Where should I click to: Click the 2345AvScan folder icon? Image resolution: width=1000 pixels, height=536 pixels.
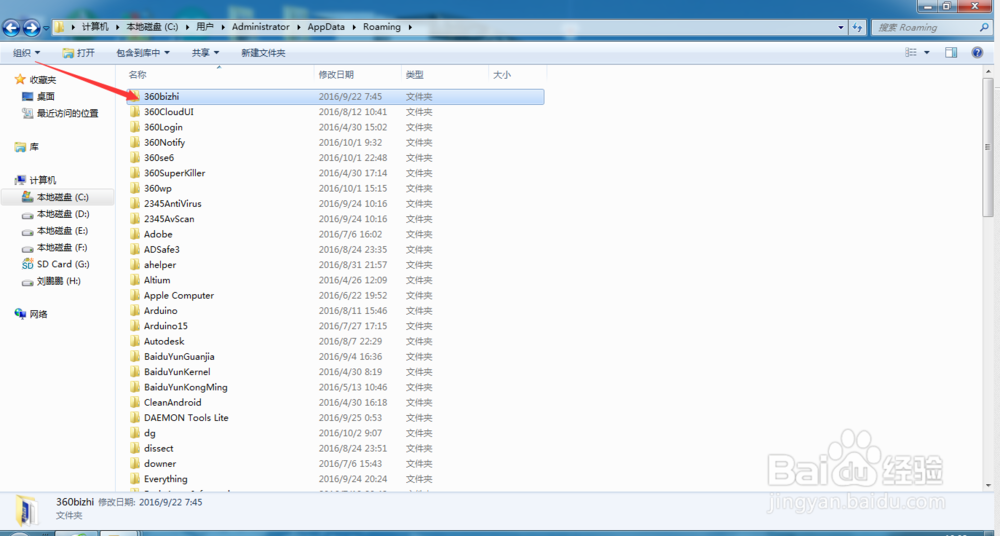pyautogui.click(x=135, y=219)
